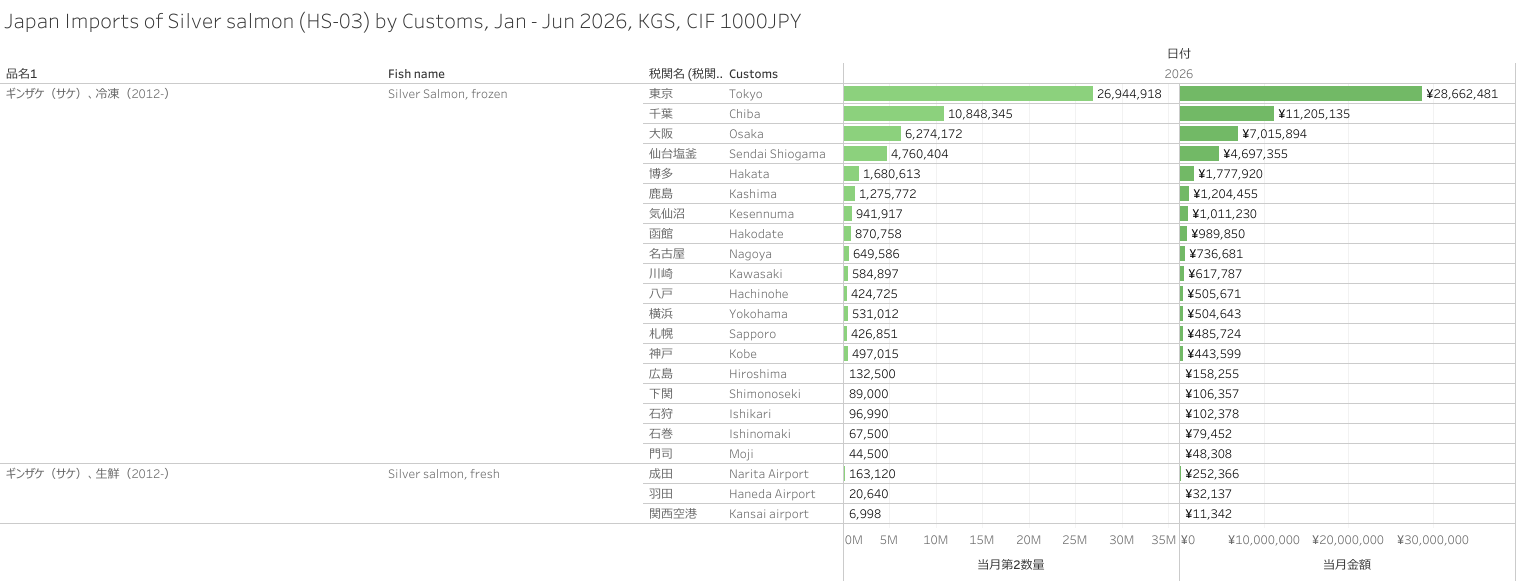Select the Shimonoseki customs label

click(764, 394)
